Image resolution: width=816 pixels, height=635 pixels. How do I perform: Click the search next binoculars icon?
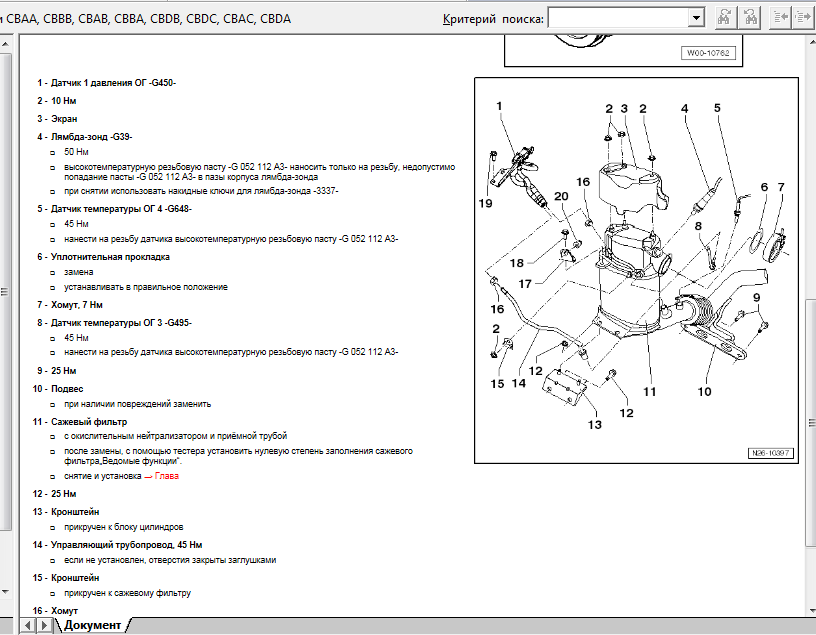click(x=725, y=18)
